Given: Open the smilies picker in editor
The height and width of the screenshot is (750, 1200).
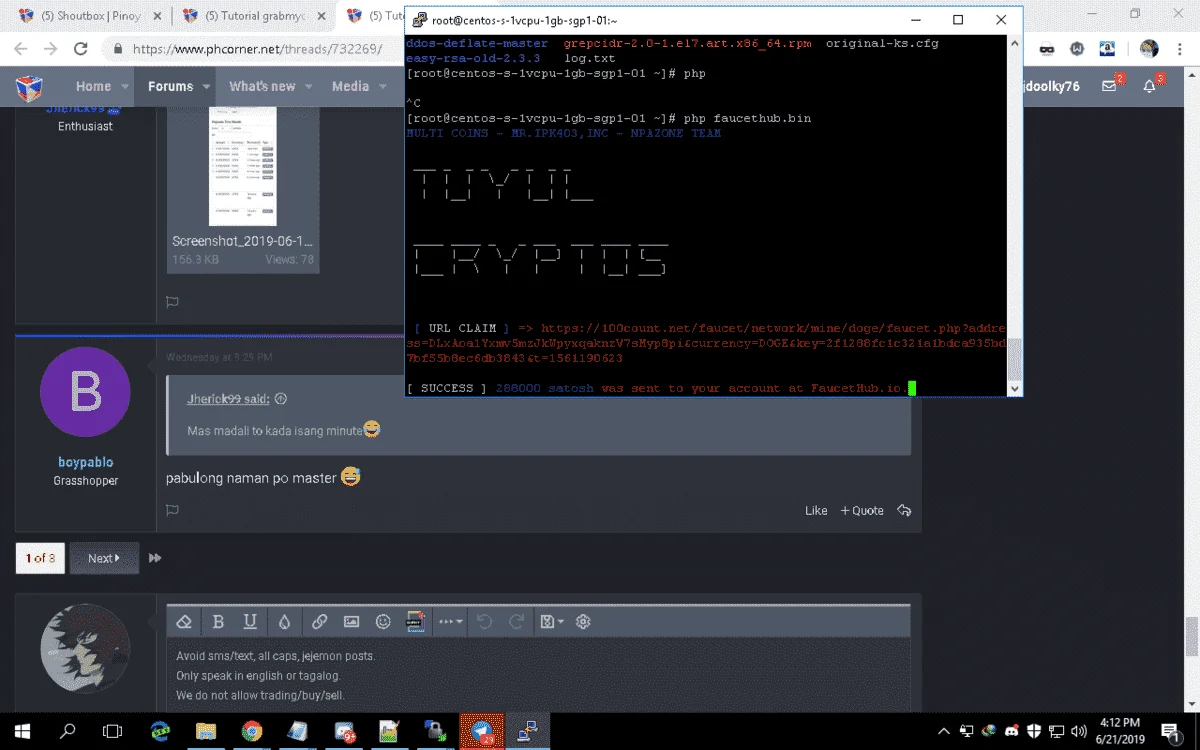Looking at the screenshot, I should point(383,622).
